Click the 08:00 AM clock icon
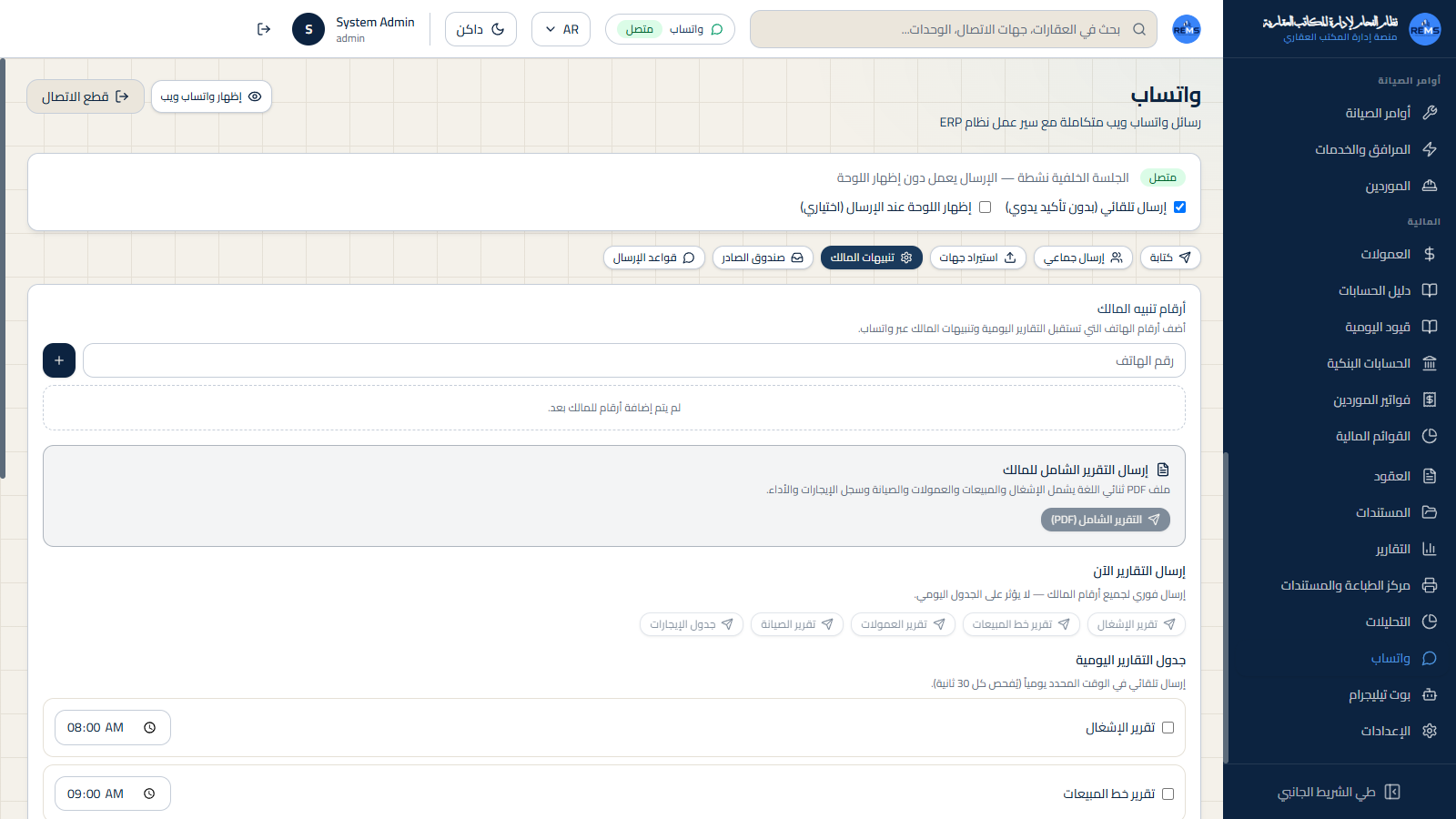 [x=150, y=728]
